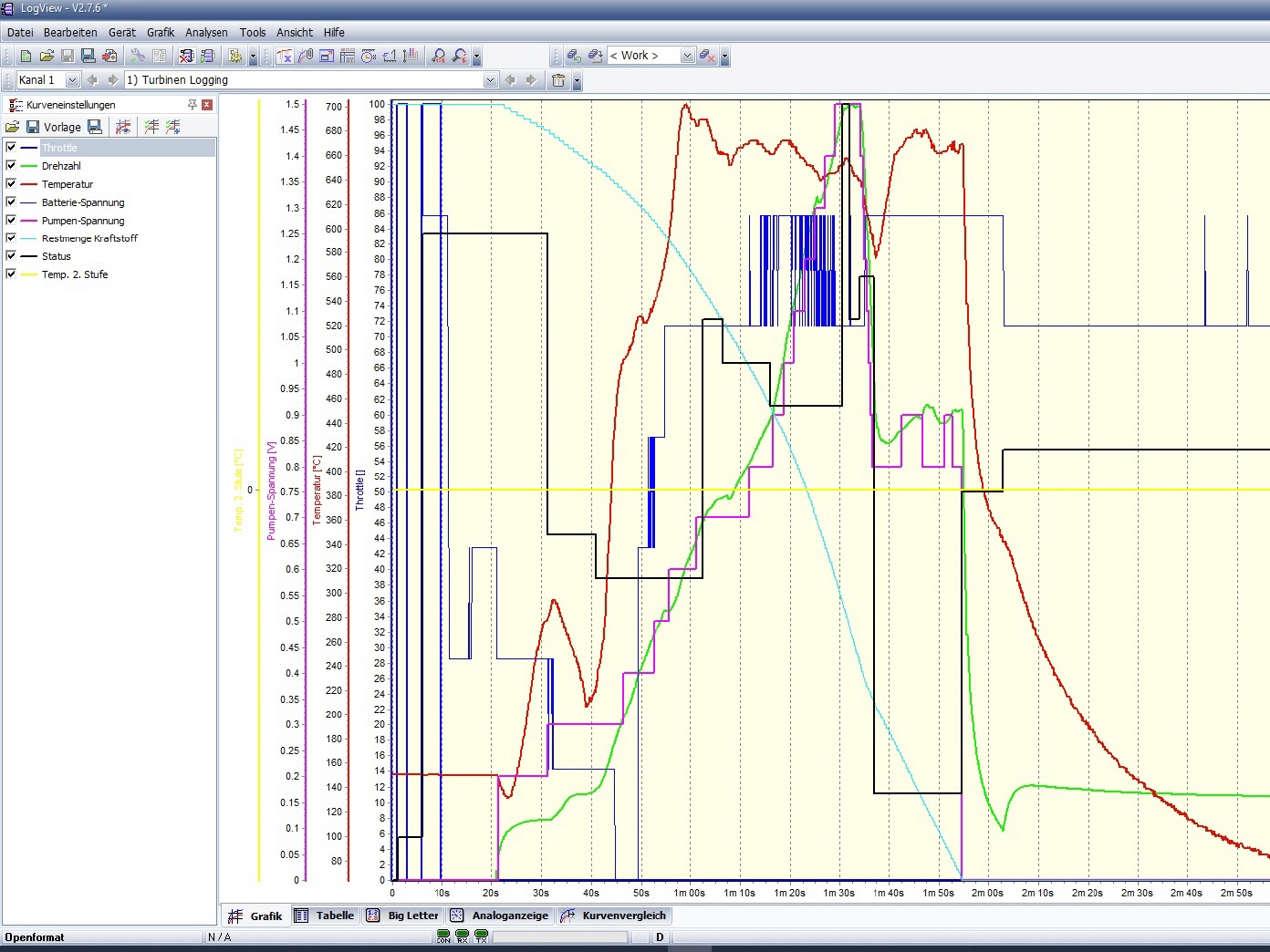Click the green Drehzahl color line swatch
1270x952 pixels.
(x=28, y=165)
